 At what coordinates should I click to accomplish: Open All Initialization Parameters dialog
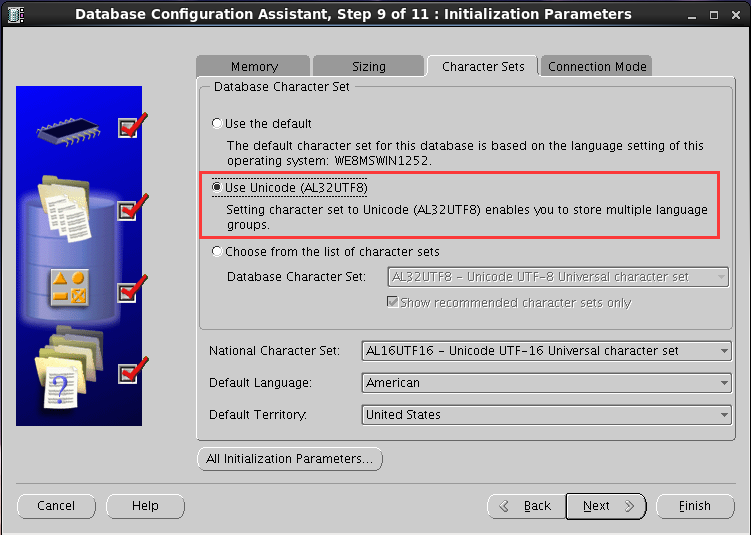tap(290, 459)
